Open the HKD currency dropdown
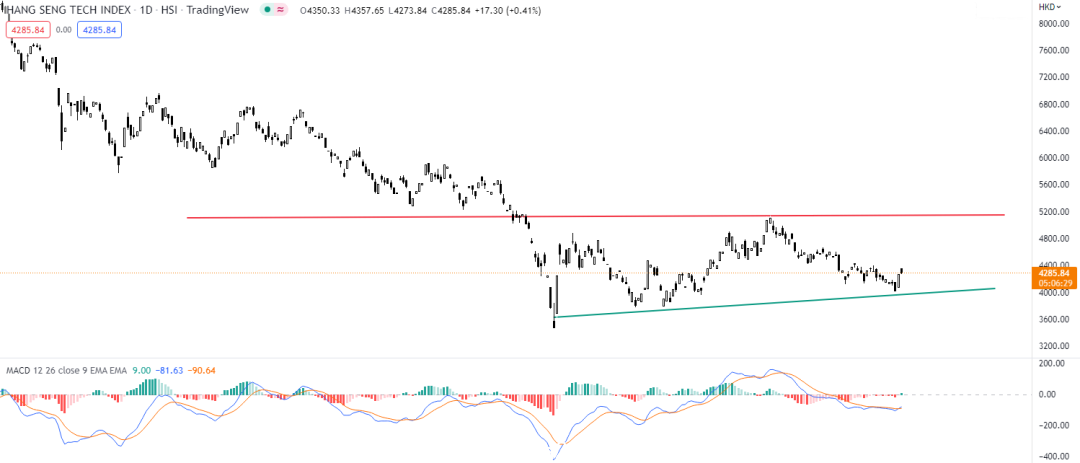 pos(1049,6)
